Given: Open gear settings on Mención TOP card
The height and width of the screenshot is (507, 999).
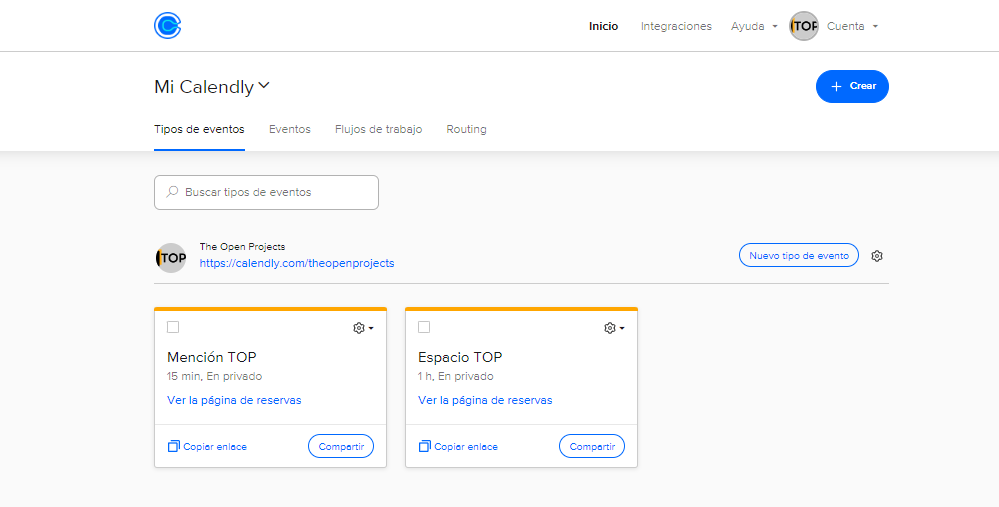Looking at the screenshot, I should [363, 328].
